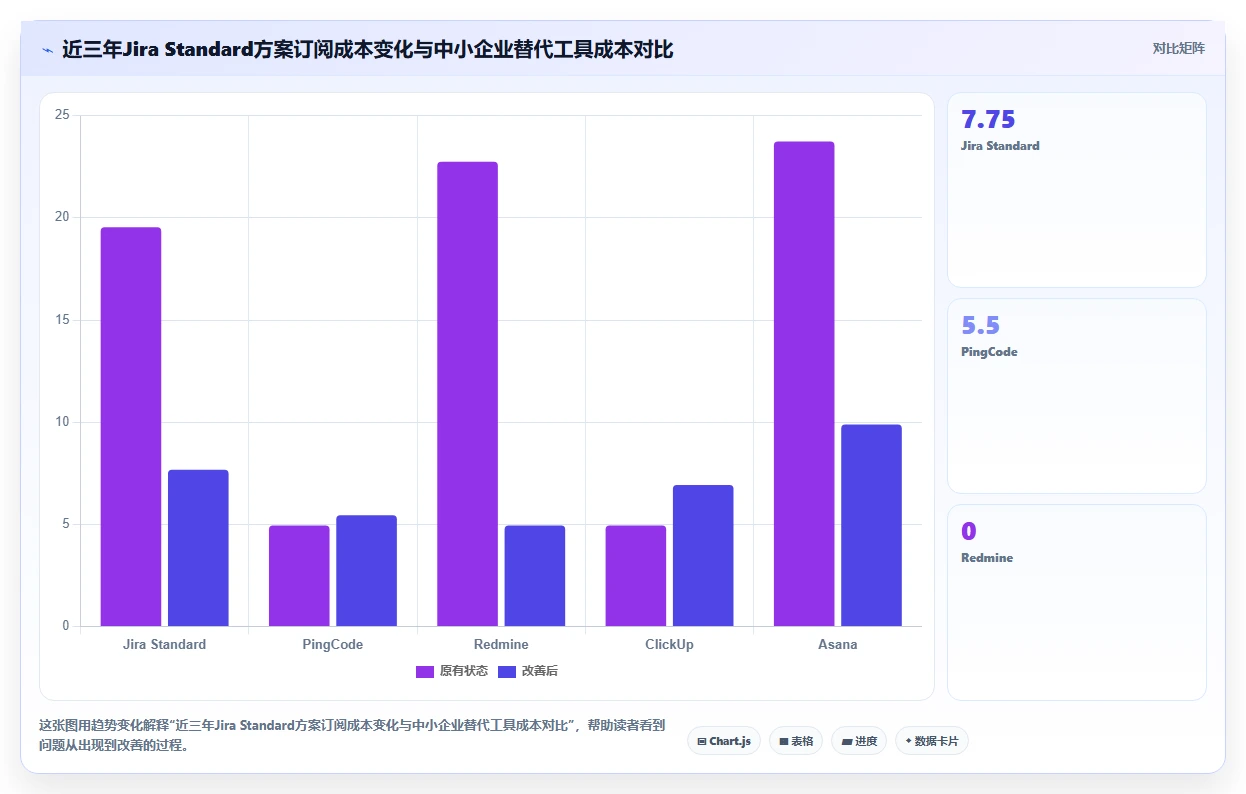Screen dimensions: 1246x794
Task: Click the ClickUp purple bar
Action: (x=636, y=576)
